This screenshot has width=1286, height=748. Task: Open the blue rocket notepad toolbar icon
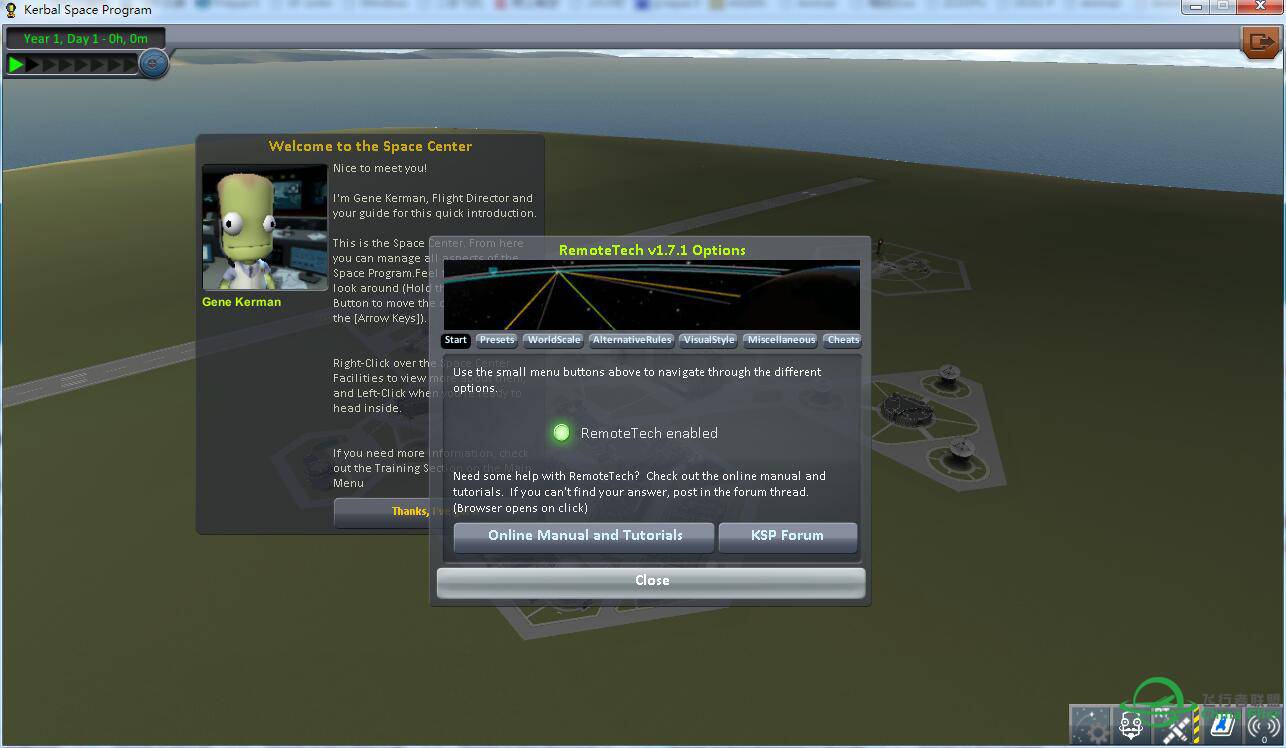click(1221, 726)
